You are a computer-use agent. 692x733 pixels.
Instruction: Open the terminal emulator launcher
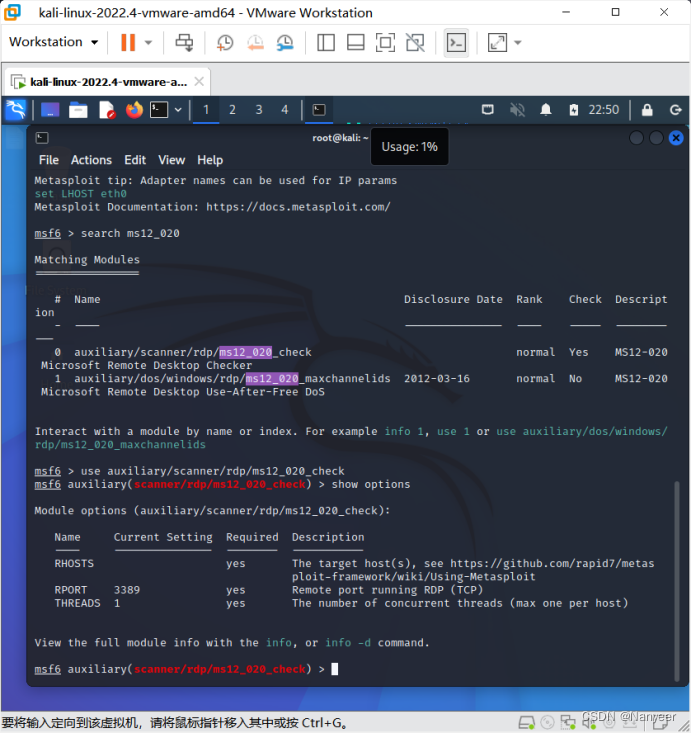pyautogui.click(x=159, y=110)
